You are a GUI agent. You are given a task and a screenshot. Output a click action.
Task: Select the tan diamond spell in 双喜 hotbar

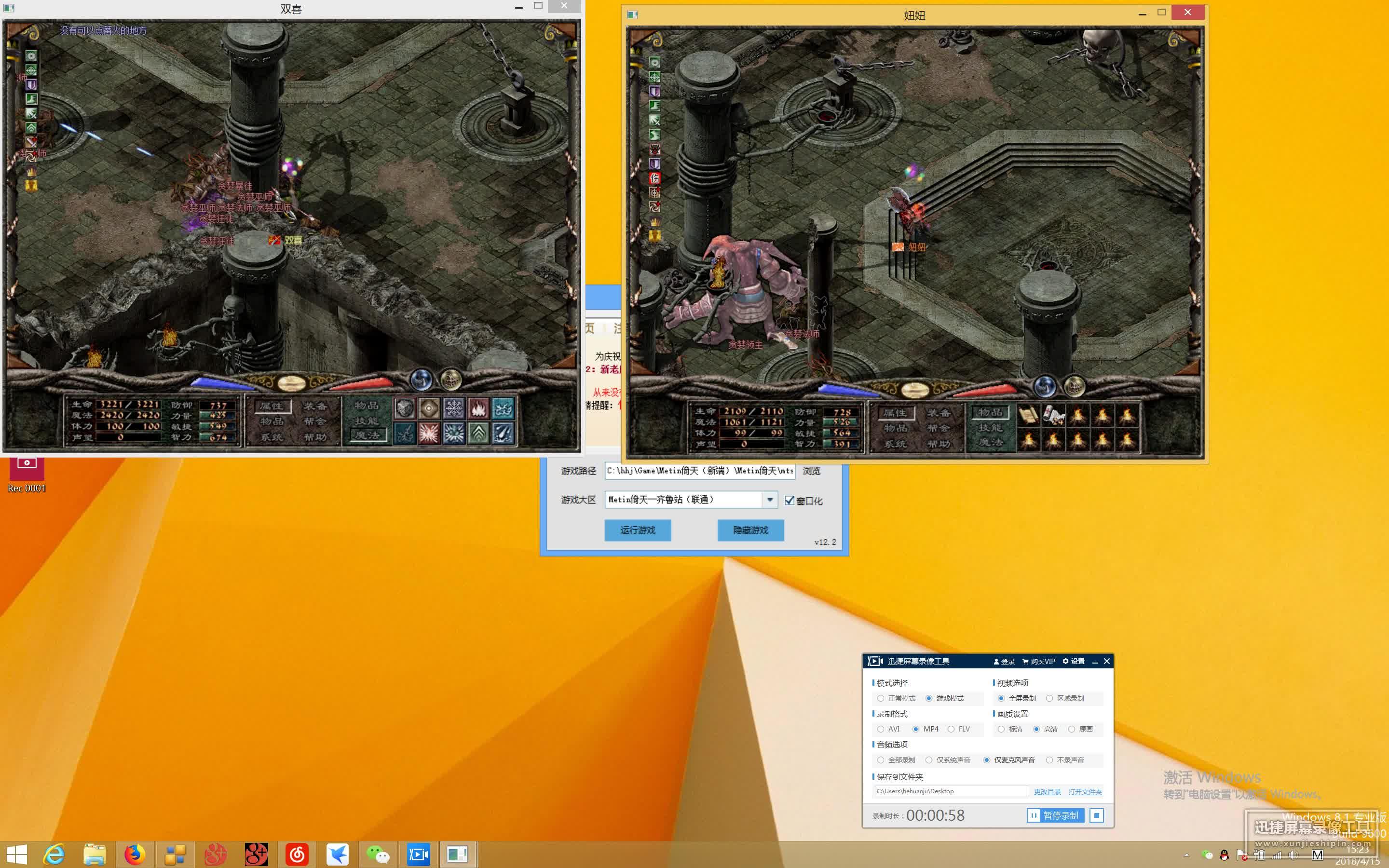point(429,408)
